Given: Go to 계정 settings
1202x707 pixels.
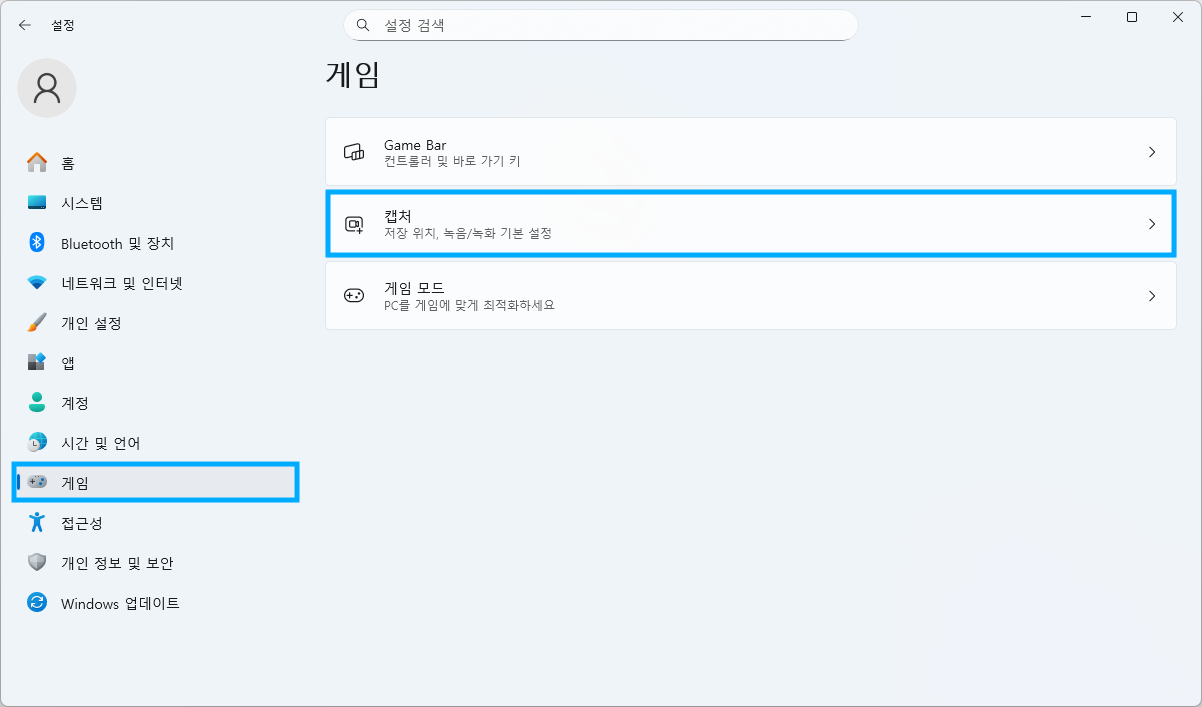Looking at the screenshot, I should pyautogui.click(x=75, y=403).
